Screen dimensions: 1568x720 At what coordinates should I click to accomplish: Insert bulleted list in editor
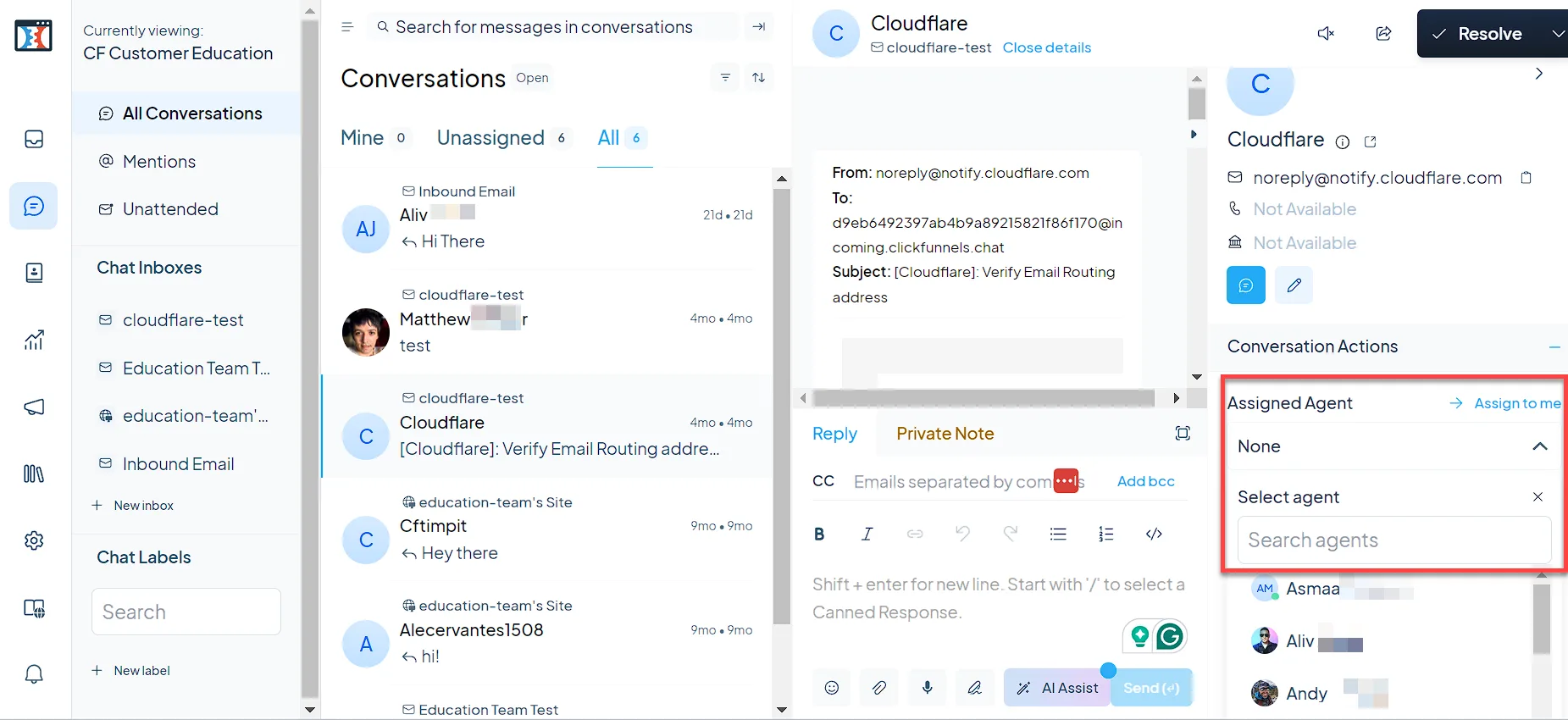[x=1058, y=534]
